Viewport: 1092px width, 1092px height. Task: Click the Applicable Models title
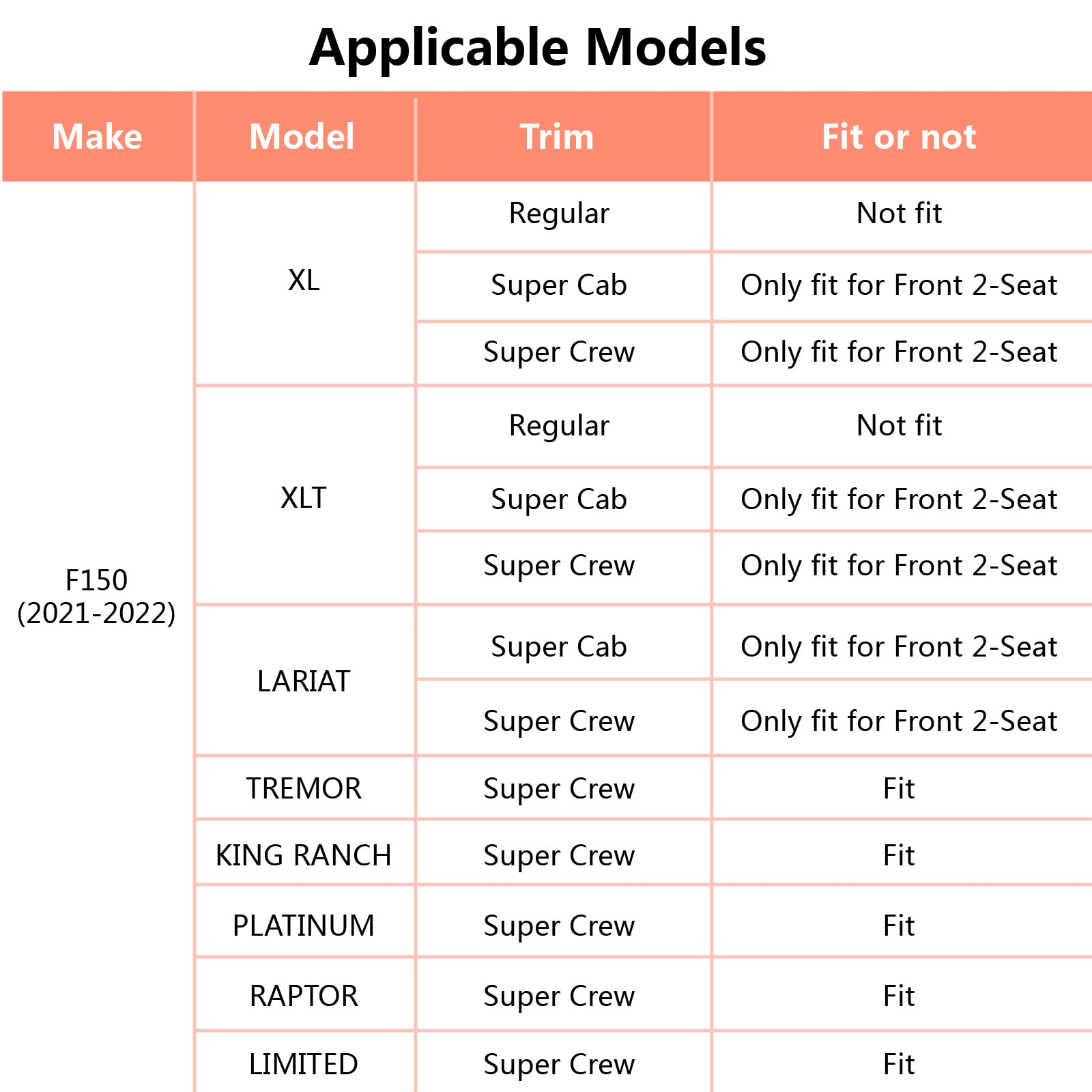[x=538, y=48]
